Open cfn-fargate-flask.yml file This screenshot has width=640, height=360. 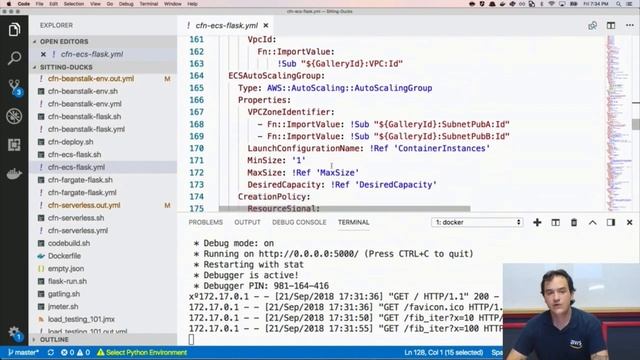pos(82,192)
